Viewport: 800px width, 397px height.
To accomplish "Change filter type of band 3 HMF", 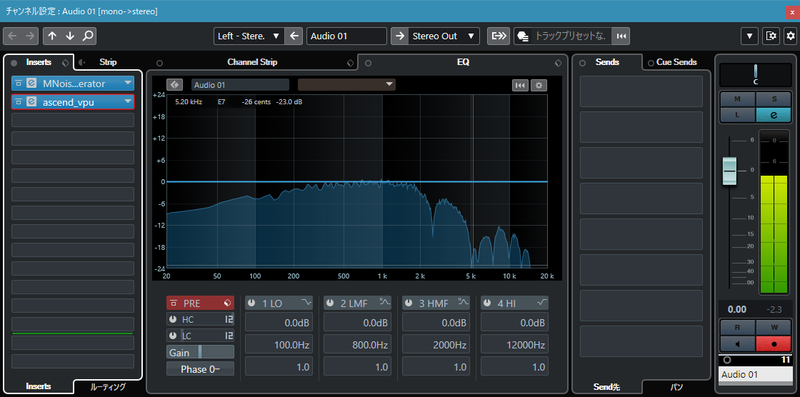I will click(464, 303).
